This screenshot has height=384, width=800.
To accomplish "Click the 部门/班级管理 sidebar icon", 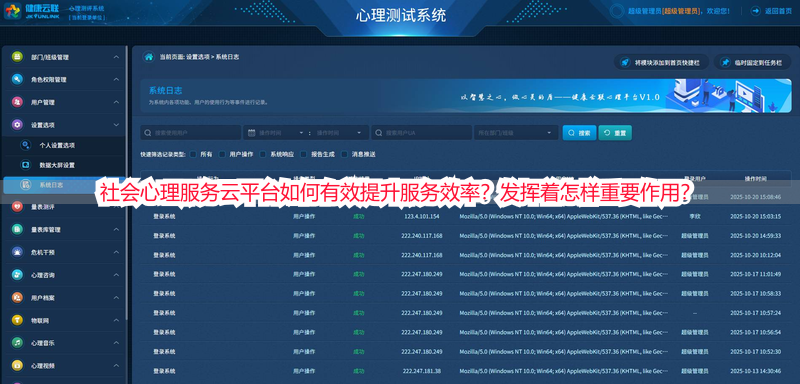I will tap(17, 57).
